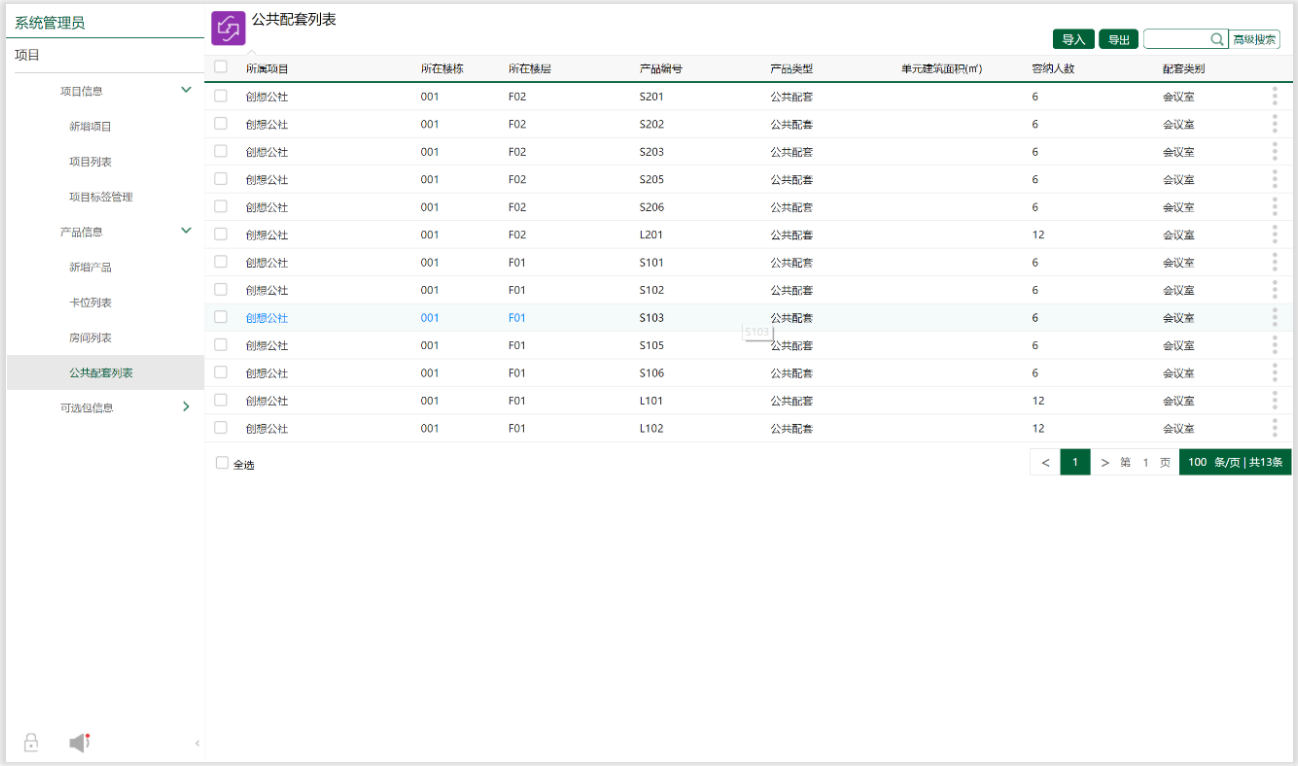1298x766 pixels.
Task: Click the search magnifier icon
Action: (x=1217, y=39)
